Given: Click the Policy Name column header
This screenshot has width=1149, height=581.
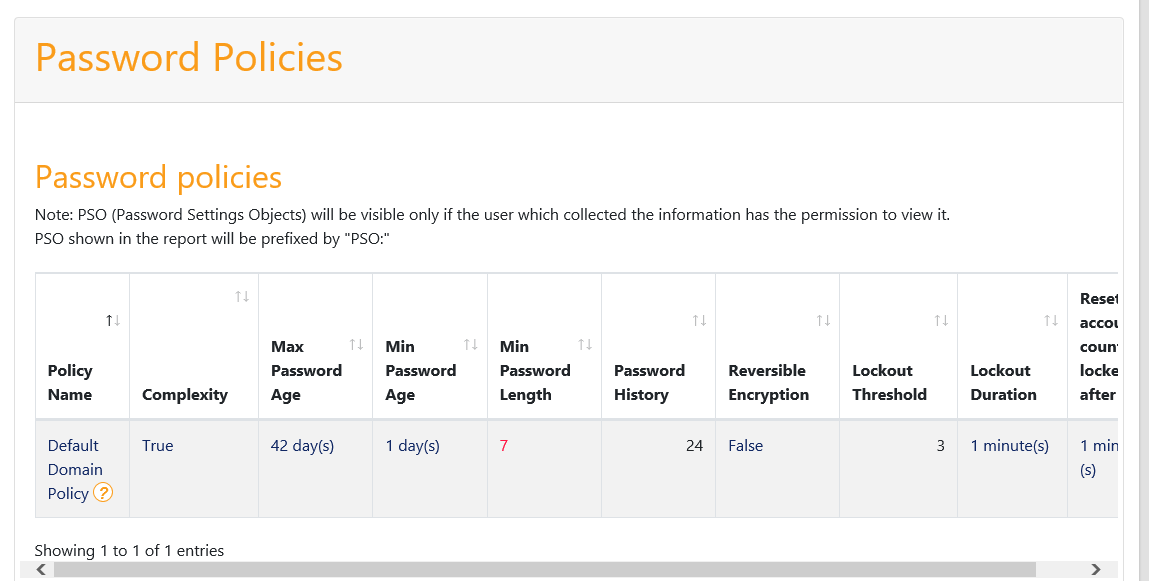Looking at the screenshot, I should [x=70, y=382].
